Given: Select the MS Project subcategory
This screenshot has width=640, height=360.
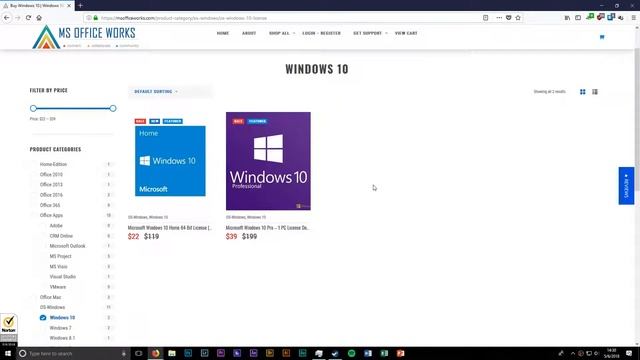Looking at the screenshot, I should 60,256.
